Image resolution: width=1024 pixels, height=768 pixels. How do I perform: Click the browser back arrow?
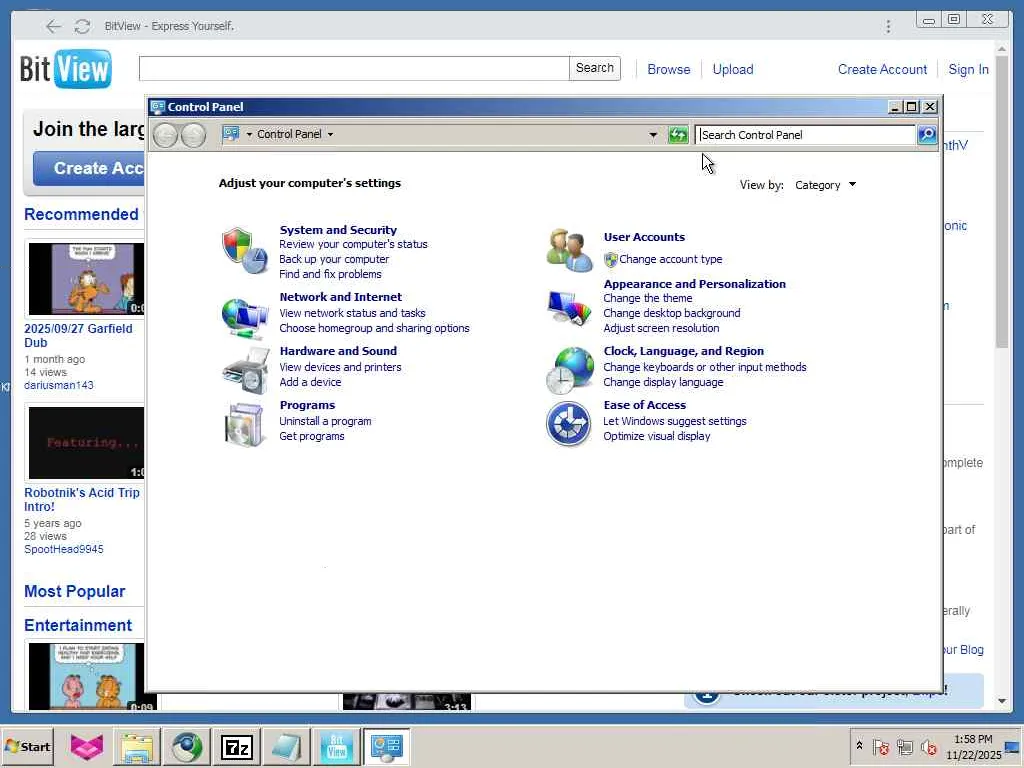click(x=54, y=26)
